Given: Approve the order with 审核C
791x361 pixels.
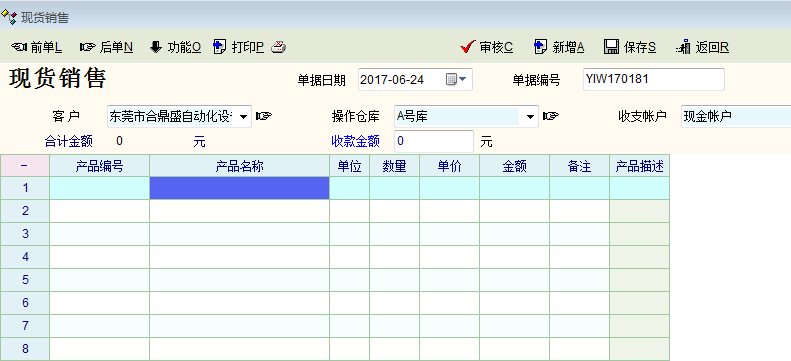Looking at the screenshot, I should (x=487, y=47).
